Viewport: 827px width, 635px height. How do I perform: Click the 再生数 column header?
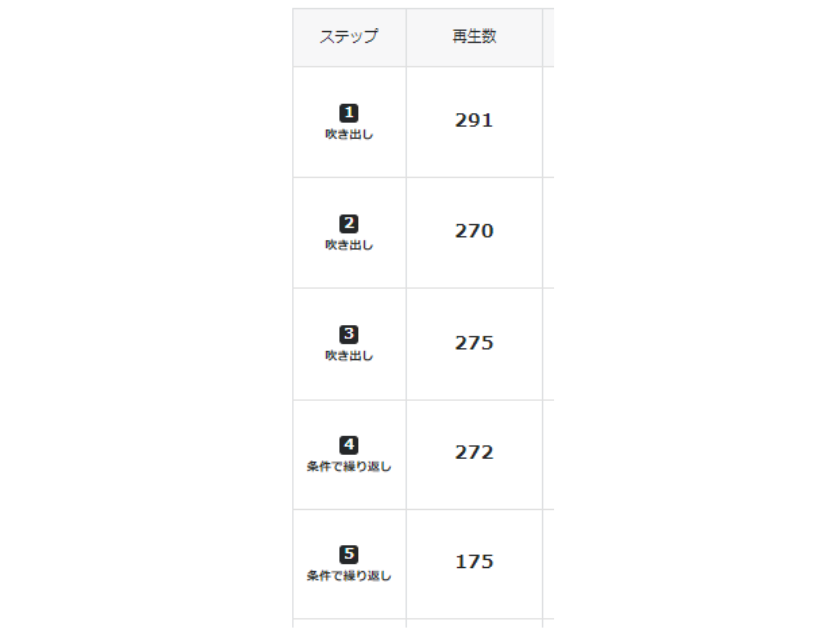(x=474, y=38)
